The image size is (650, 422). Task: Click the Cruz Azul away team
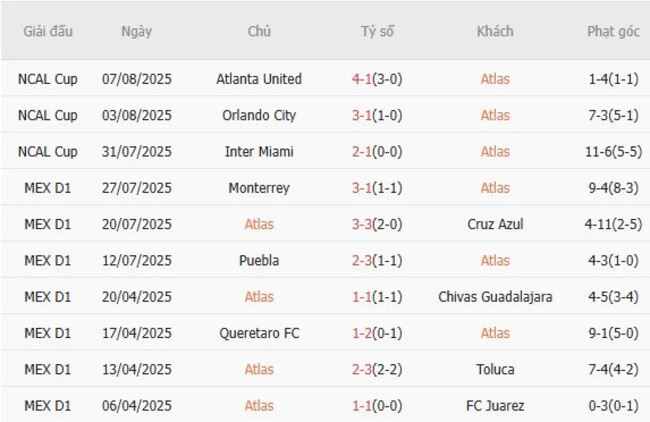[x=495, y=224]
